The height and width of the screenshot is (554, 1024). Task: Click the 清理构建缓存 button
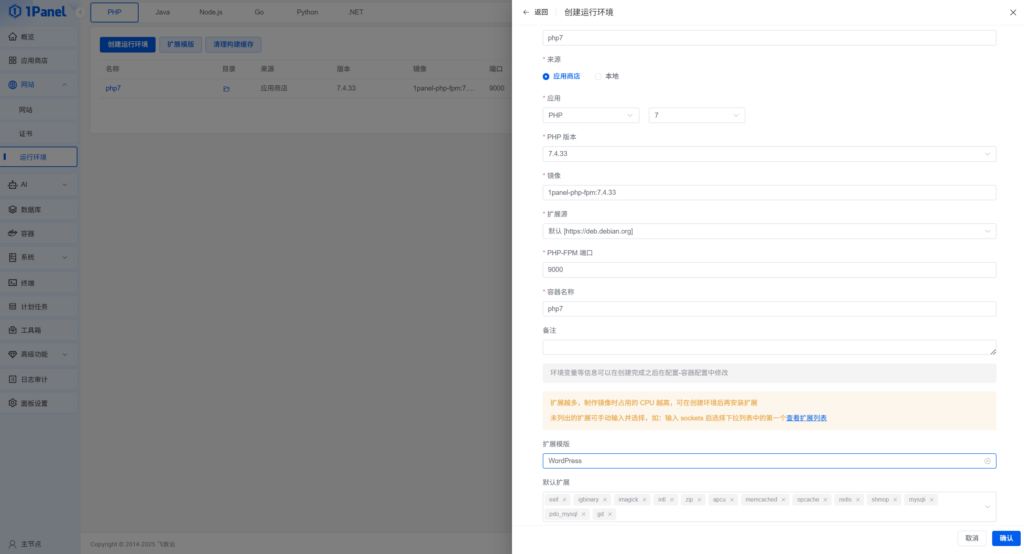click(x=233, y=44)
